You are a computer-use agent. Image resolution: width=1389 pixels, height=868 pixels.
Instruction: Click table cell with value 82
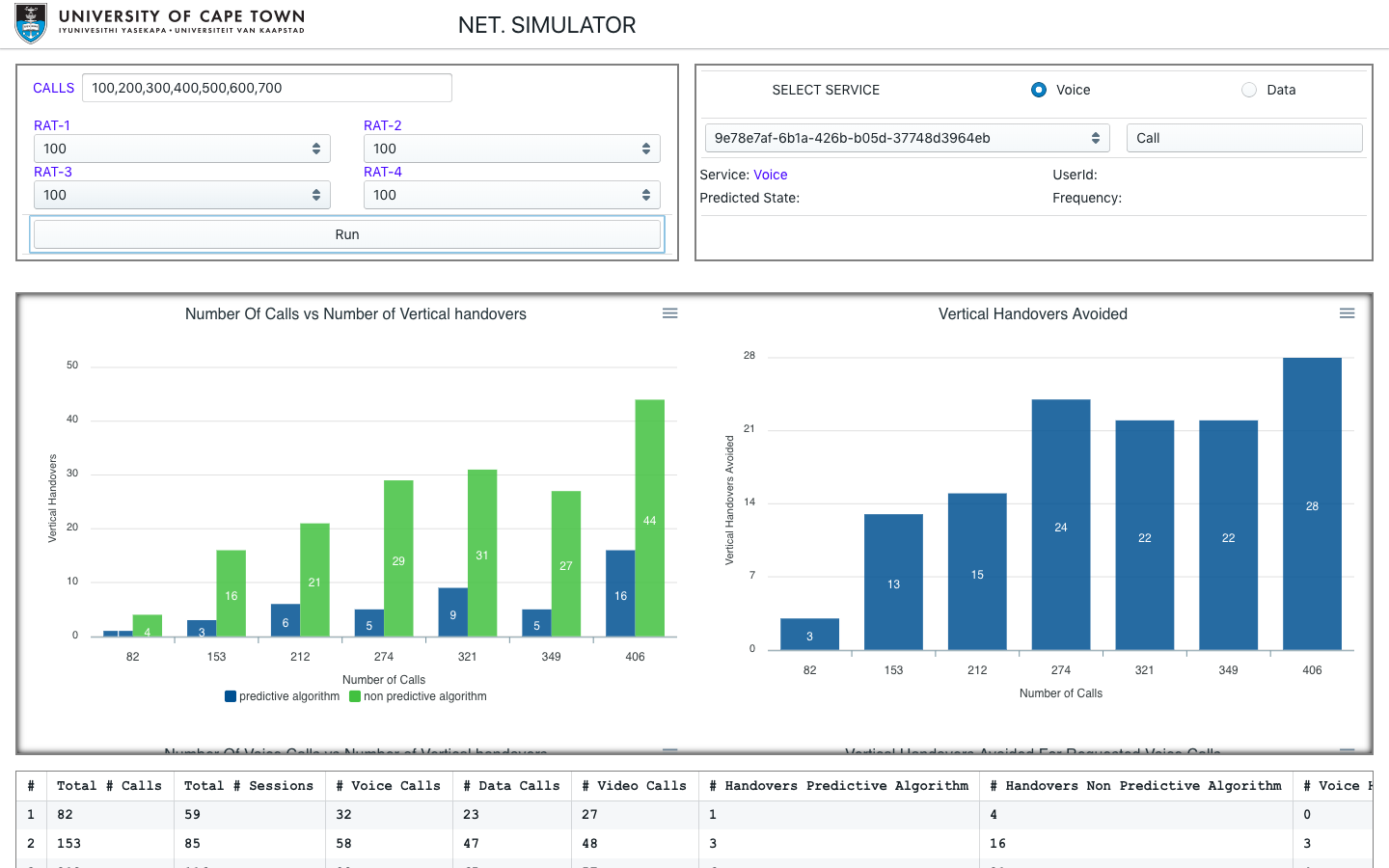(109, 814)
